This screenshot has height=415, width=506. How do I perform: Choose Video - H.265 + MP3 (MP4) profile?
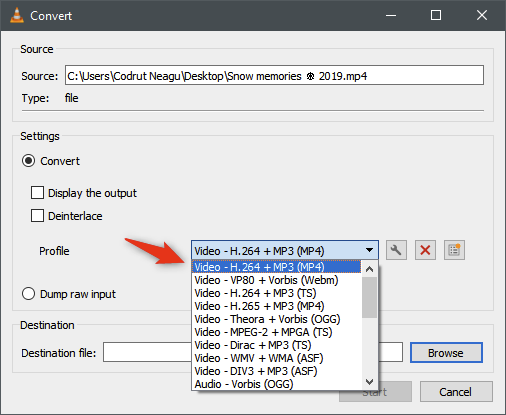click(x=276, y=306)
